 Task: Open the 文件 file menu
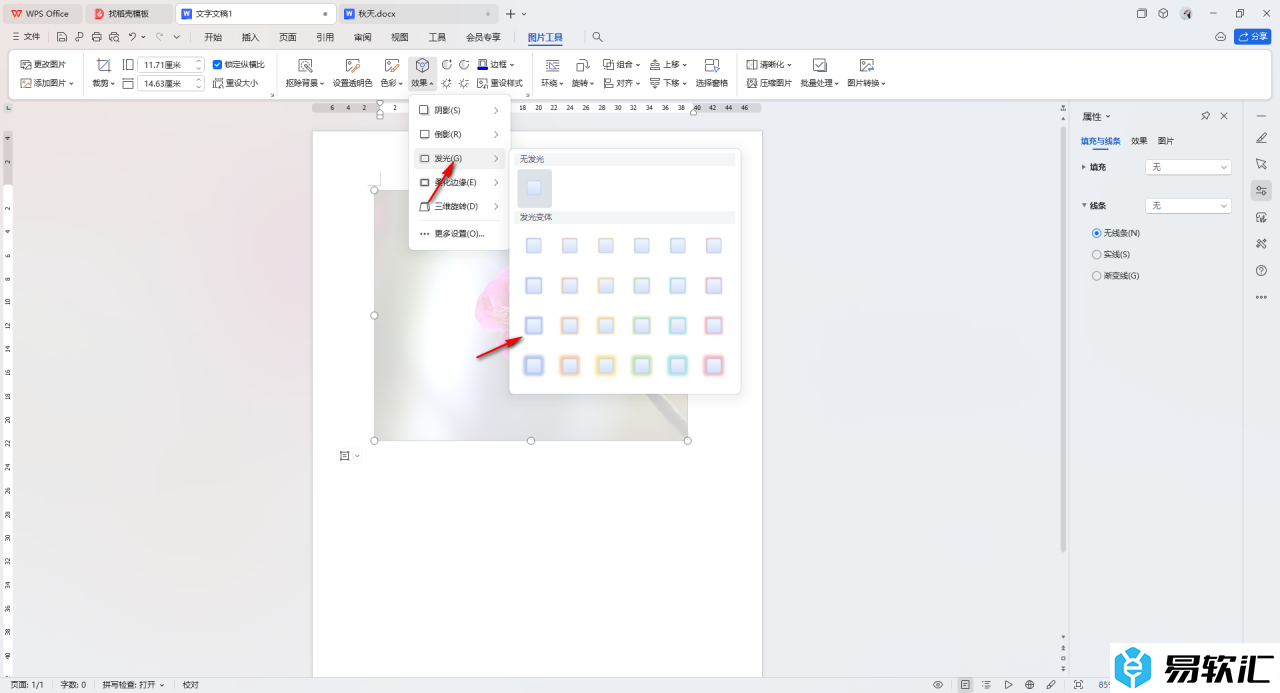click(x=27, y=37)
